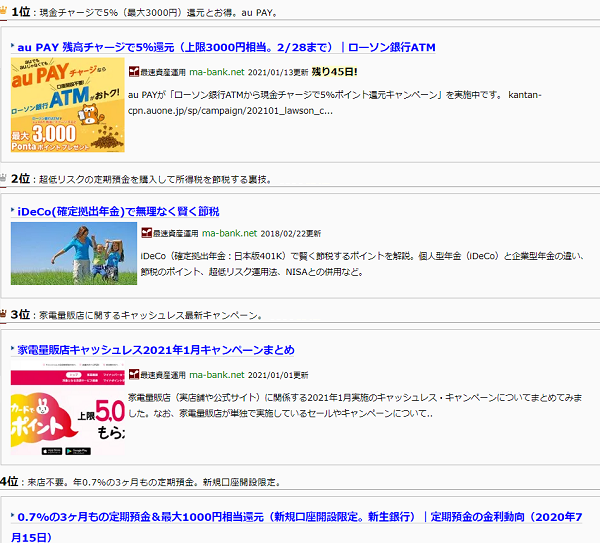
Task: Select the 残り45日! label
Action: 334,72
